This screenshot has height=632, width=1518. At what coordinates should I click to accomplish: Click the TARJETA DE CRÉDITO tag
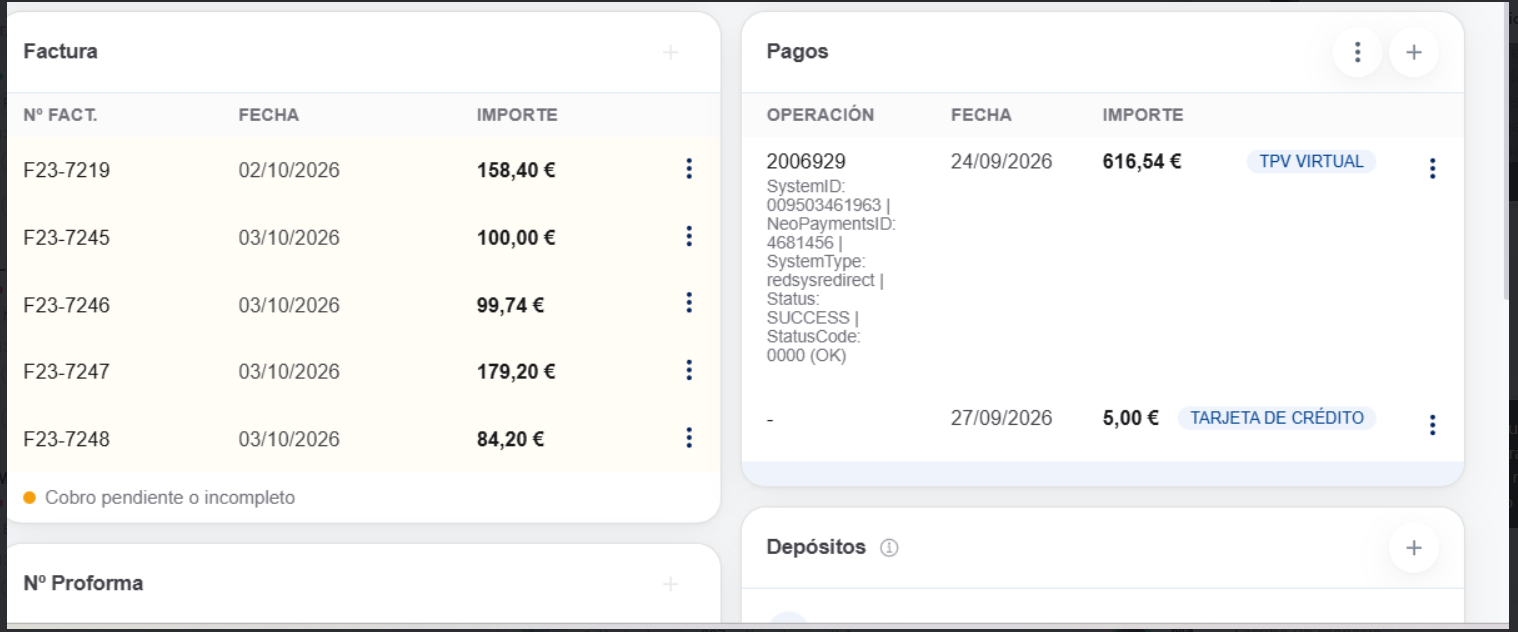point(1276,418)
